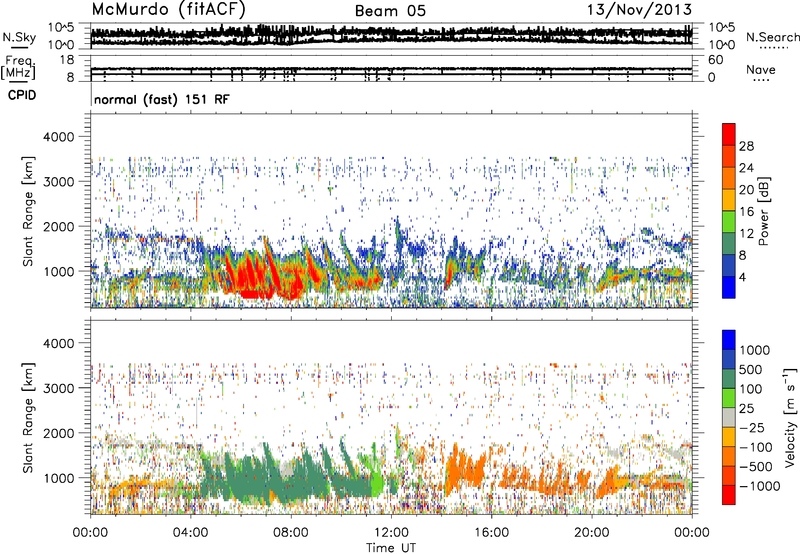The width and height of the screenshot is (800, 554).
Task: Click the 'Beam 05' label
Action: [x=390, y=11]
